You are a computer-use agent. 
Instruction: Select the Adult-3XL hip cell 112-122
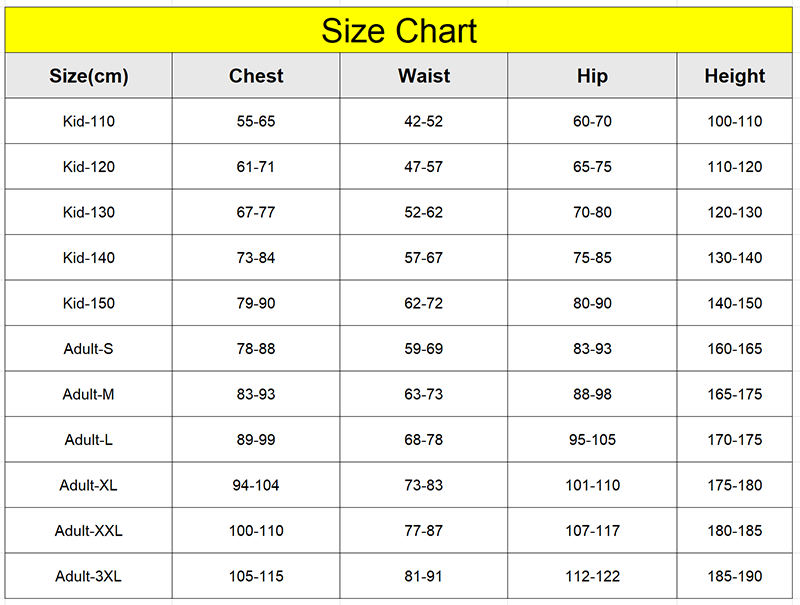[592, 576]
